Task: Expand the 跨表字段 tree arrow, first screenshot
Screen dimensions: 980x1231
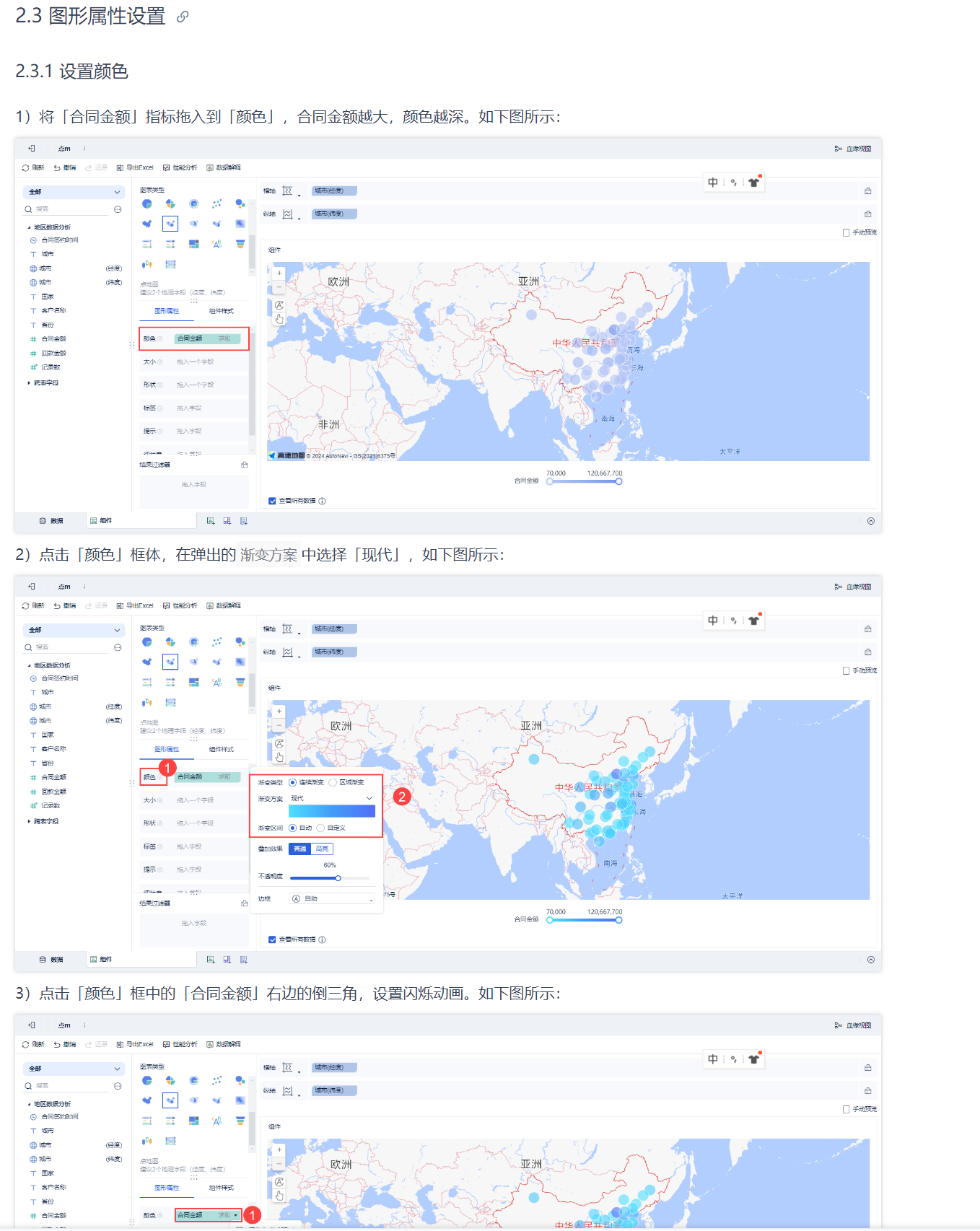Action: [29, 383]
